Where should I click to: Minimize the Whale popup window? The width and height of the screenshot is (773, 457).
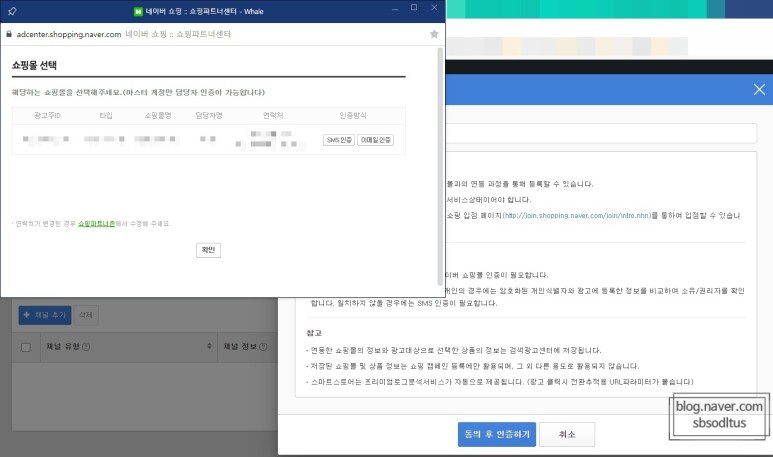[x=395, y=9]
